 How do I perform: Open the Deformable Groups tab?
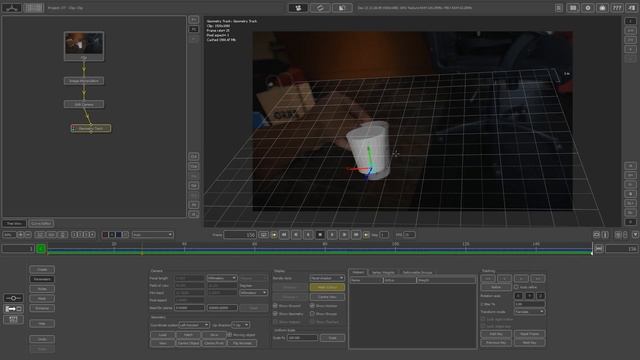click(417, 272)
